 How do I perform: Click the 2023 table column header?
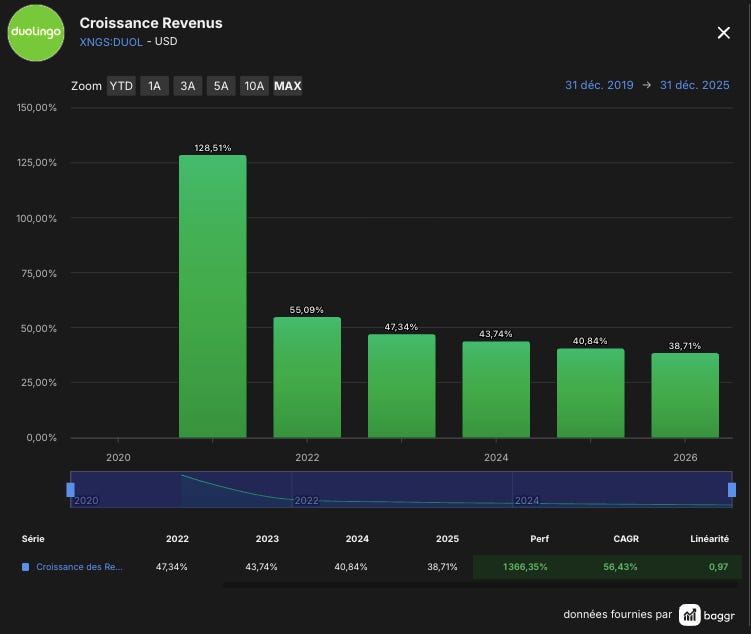click(x=267, y=539)
